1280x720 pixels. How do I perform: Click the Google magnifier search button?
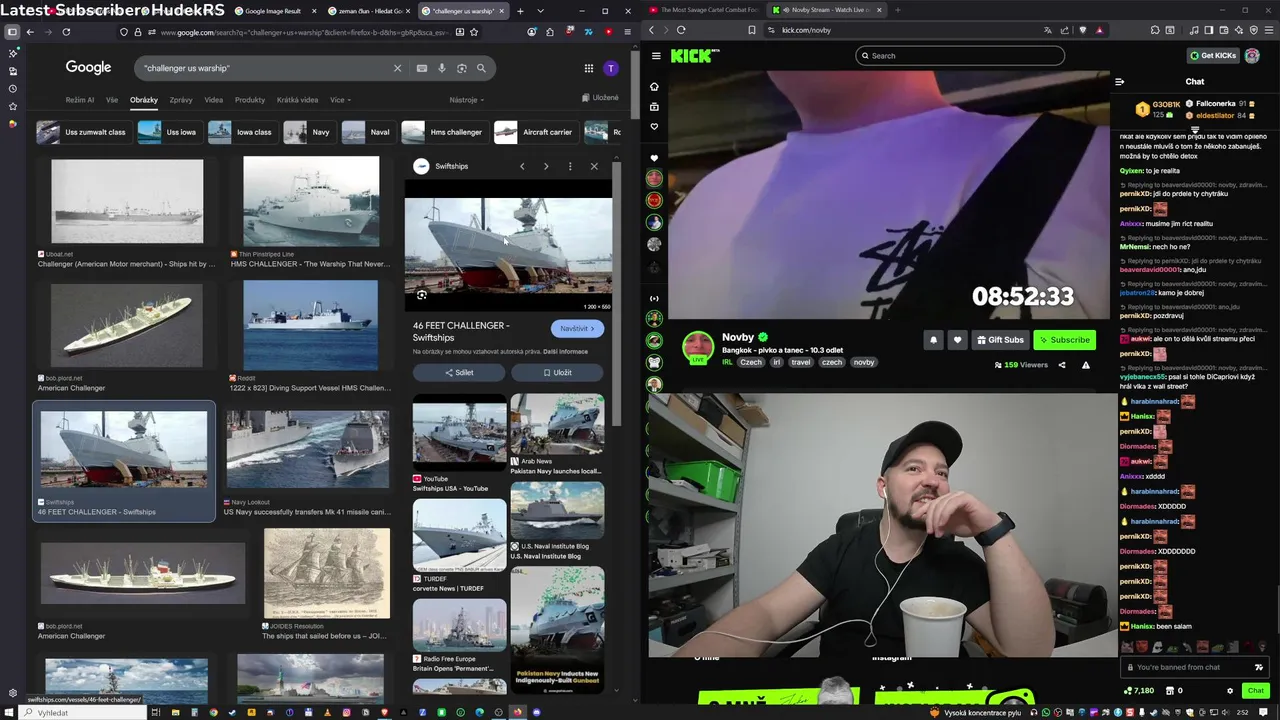(481, 68)
